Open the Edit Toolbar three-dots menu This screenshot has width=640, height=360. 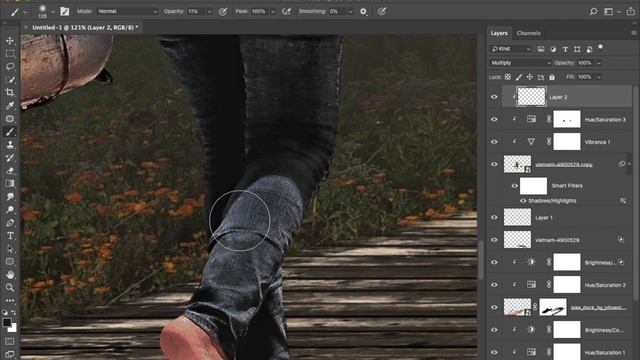click(x=10, y=301)
